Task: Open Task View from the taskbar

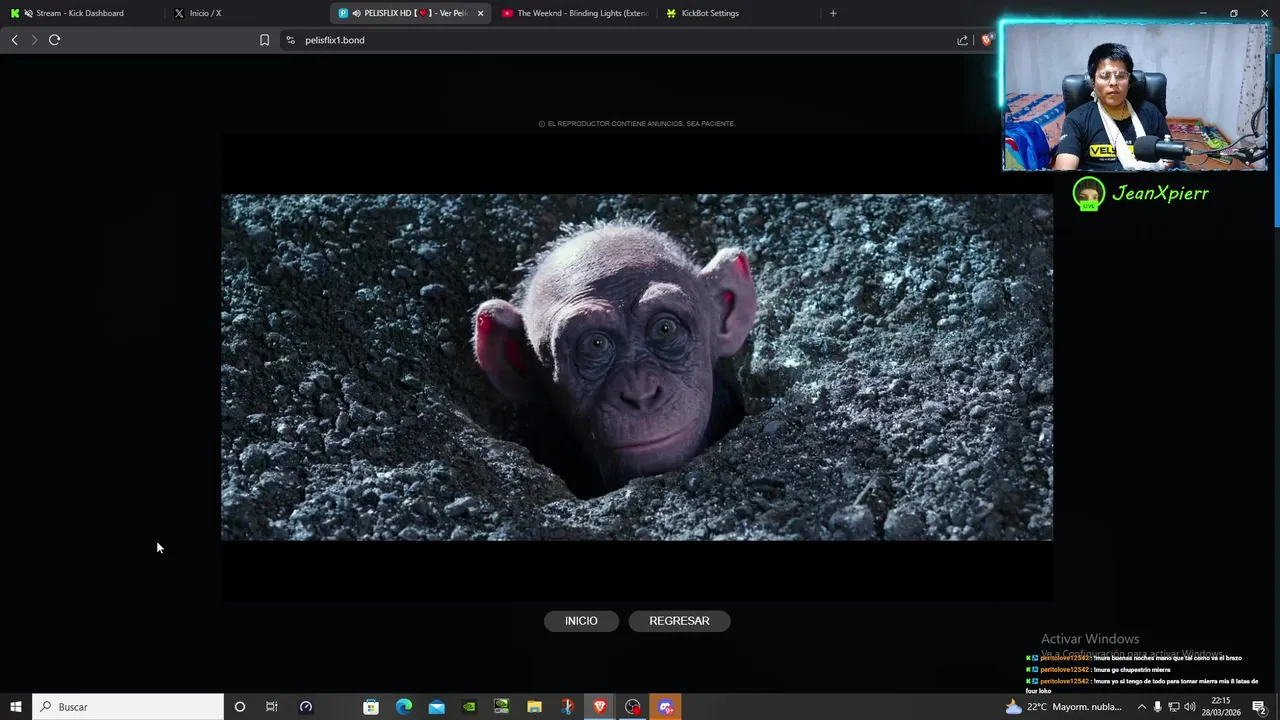Action: point(271,707)
